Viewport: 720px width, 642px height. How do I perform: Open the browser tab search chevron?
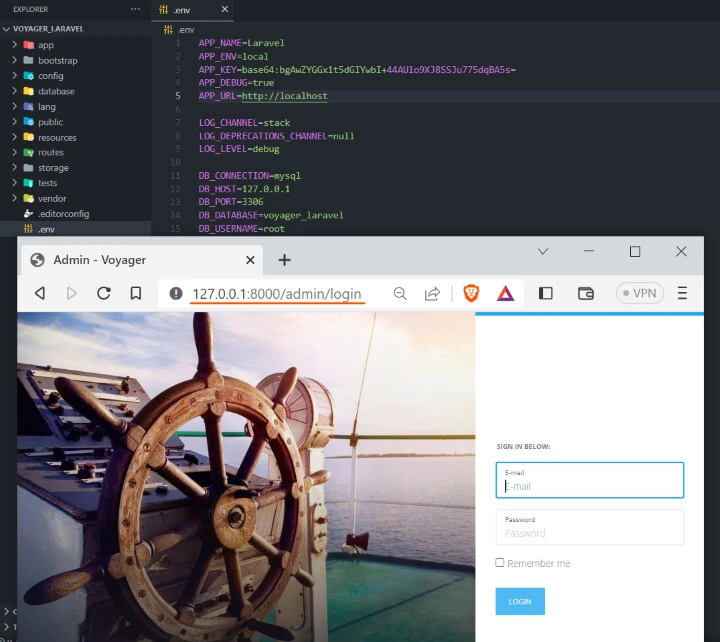[x=543, y=252]
